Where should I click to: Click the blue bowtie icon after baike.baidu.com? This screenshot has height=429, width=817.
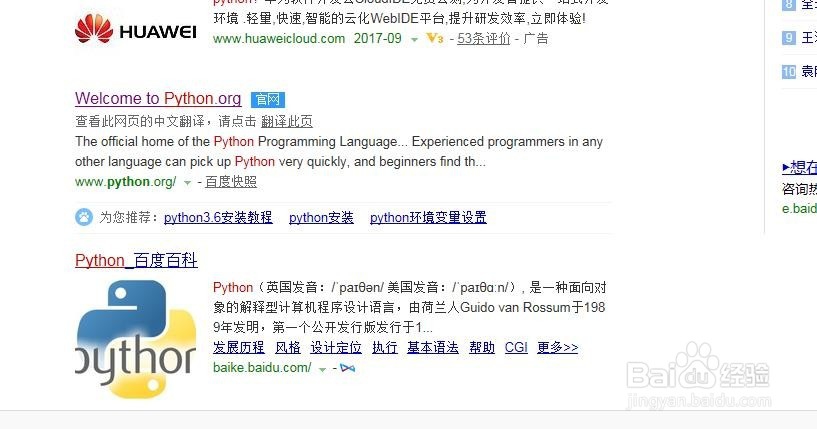pyautogui.click(x=348, y=368)
